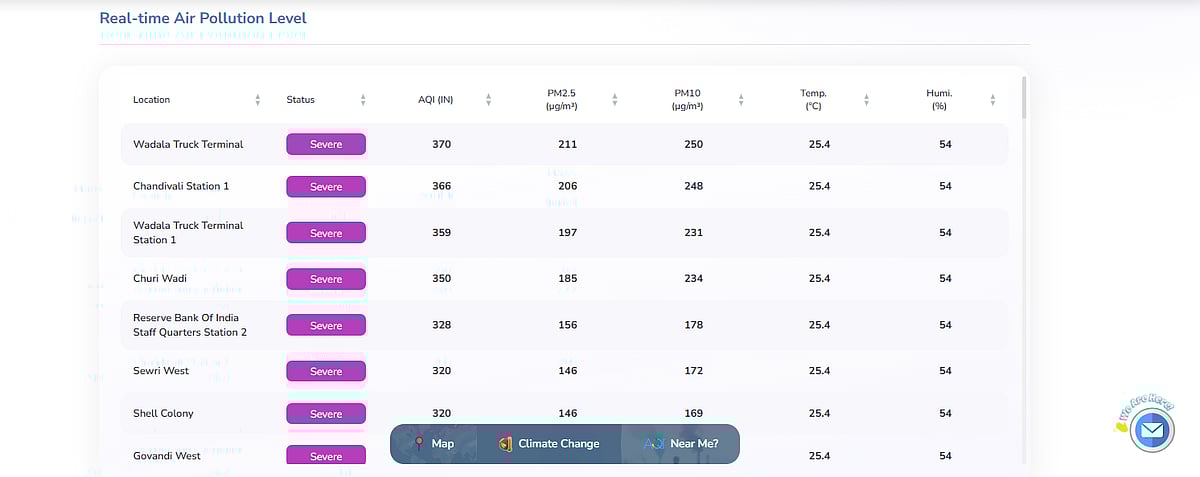The width and height of the screenshot is (1200, 477).
Task: Select the Sewri West location row
Action: [161, 371]
